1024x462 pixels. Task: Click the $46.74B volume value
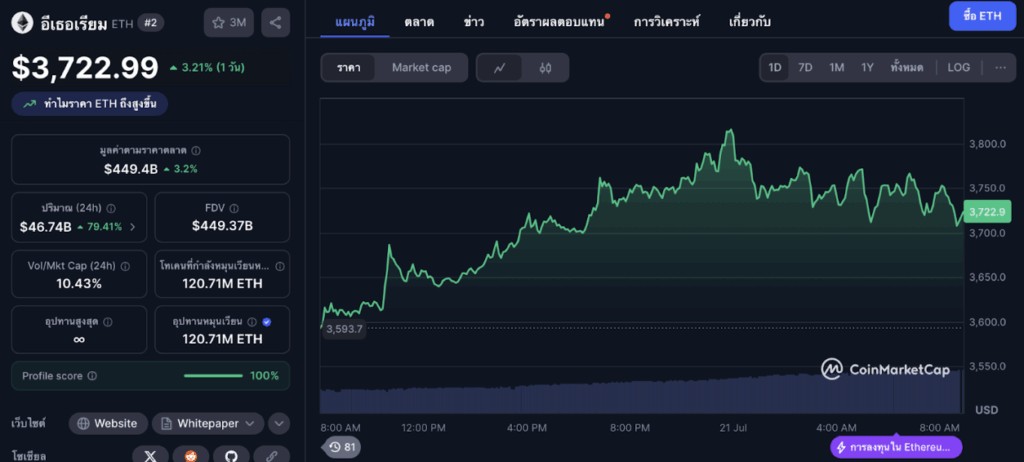[46, 227]
